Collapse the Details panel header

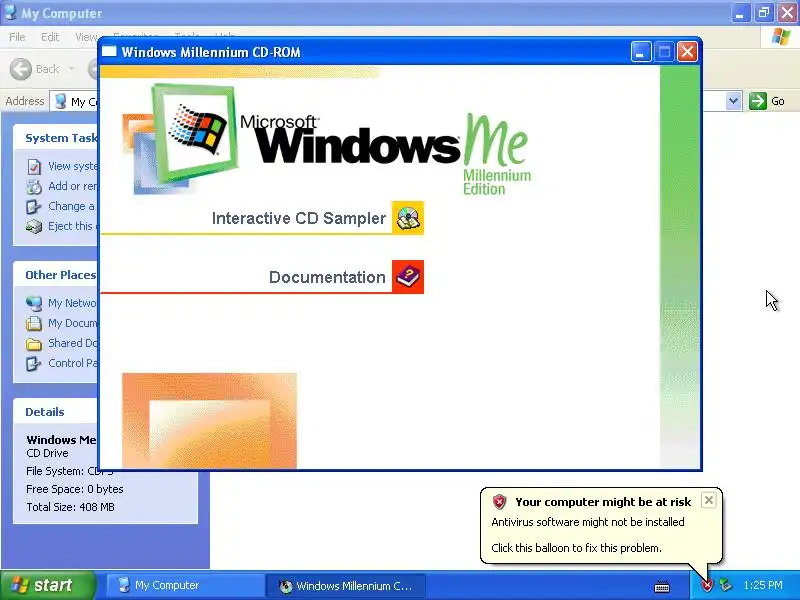(x=56, y=412)
